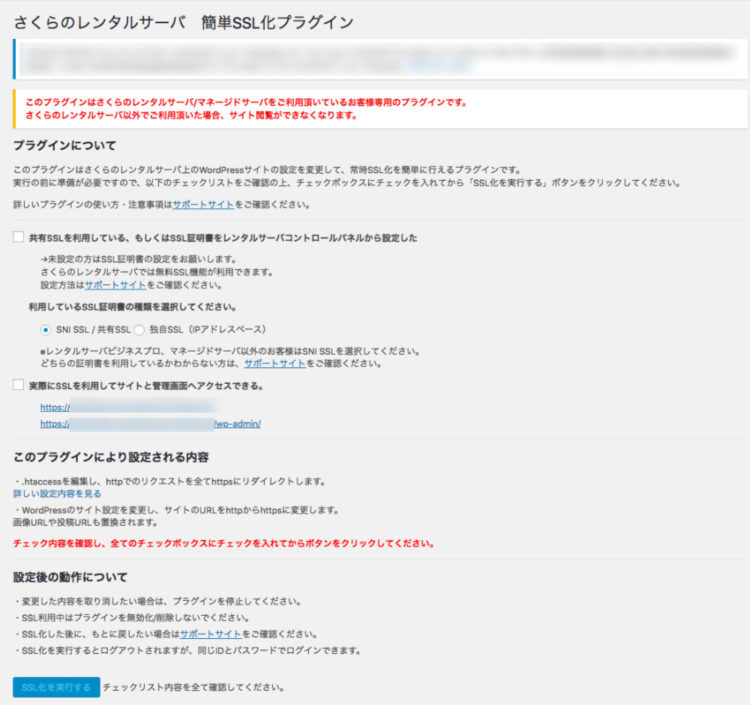Select the 独自SSL (IPアドレスベース) radio button
The image size is (750, 705).
[139, 330]
